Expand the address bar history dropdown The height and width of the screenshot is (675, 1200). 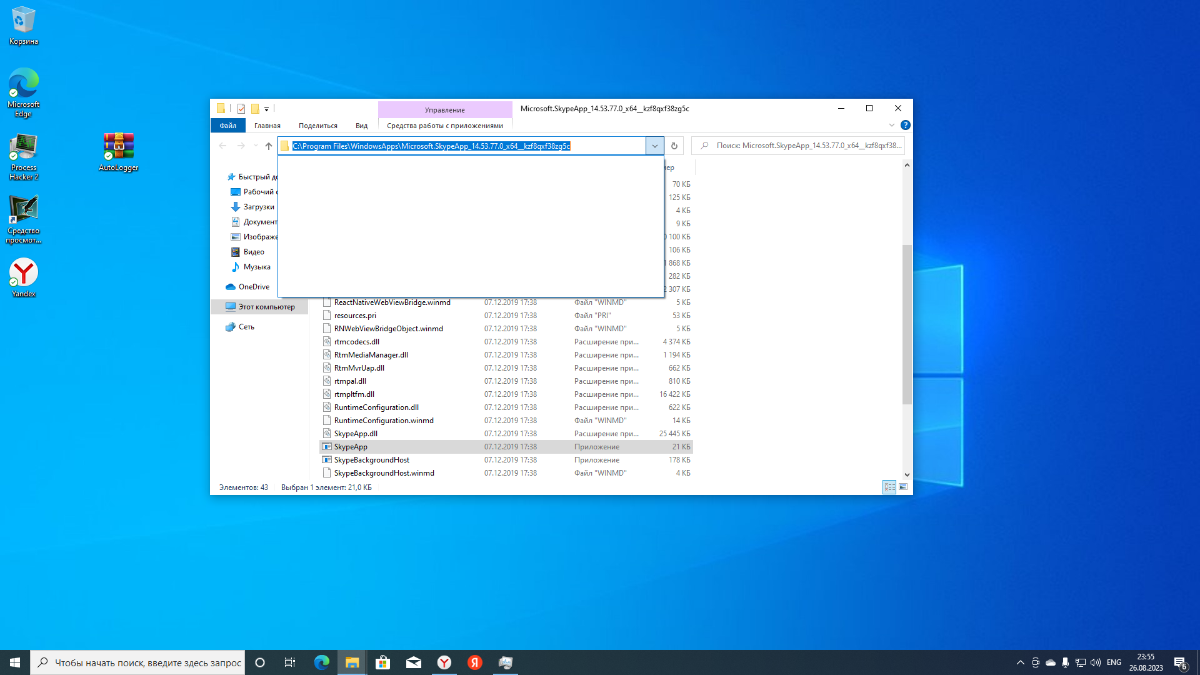pos(655,145)
